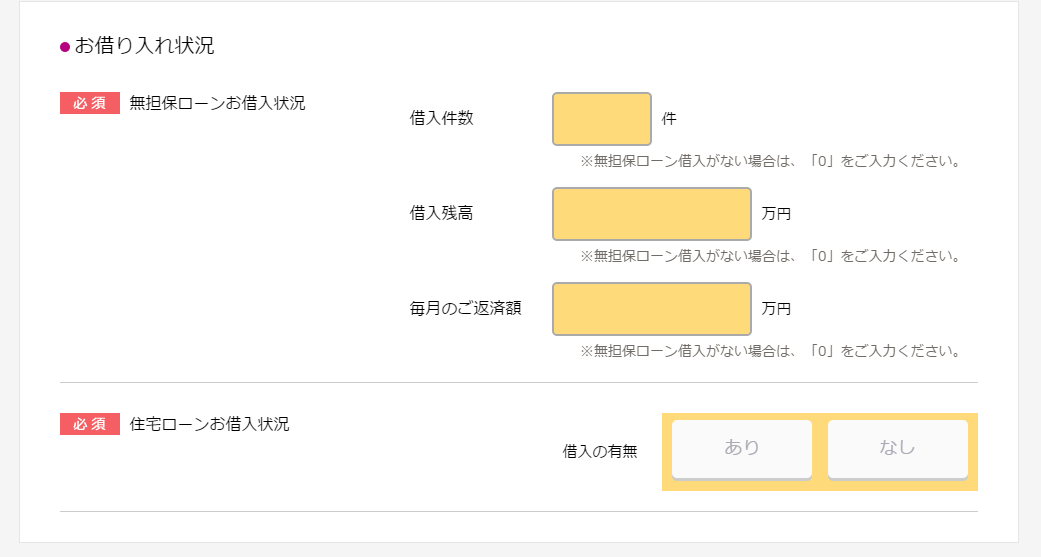This screenshot has width=1041, height=557.
Task: Click the hint note under 借入件数 field
Action: tap(770, 161)
